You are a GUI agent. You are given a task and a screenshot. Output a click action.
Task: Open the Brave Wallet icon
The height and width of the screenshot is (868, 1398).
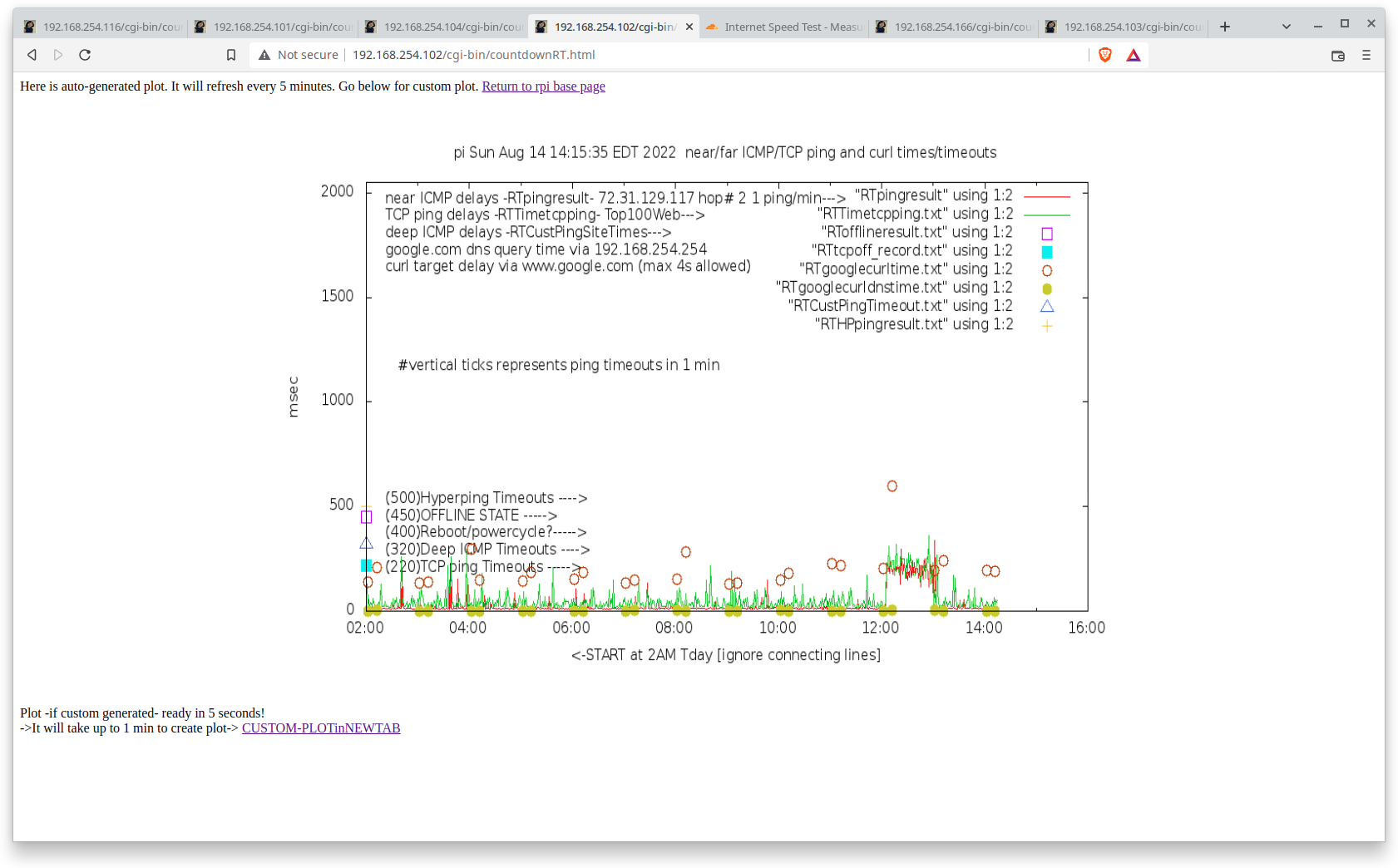(x=1338, y=56)
